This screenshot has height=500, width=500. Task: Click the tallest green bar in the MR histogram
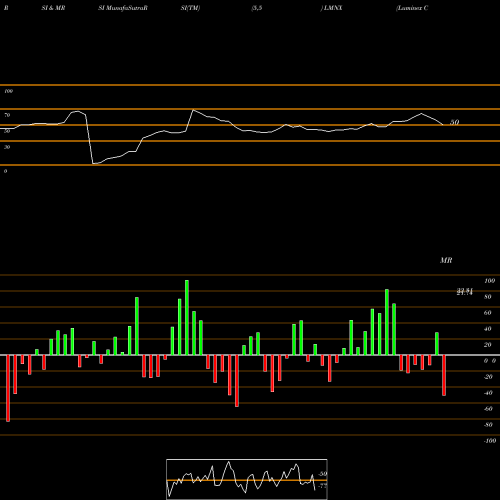pos(187,317)
